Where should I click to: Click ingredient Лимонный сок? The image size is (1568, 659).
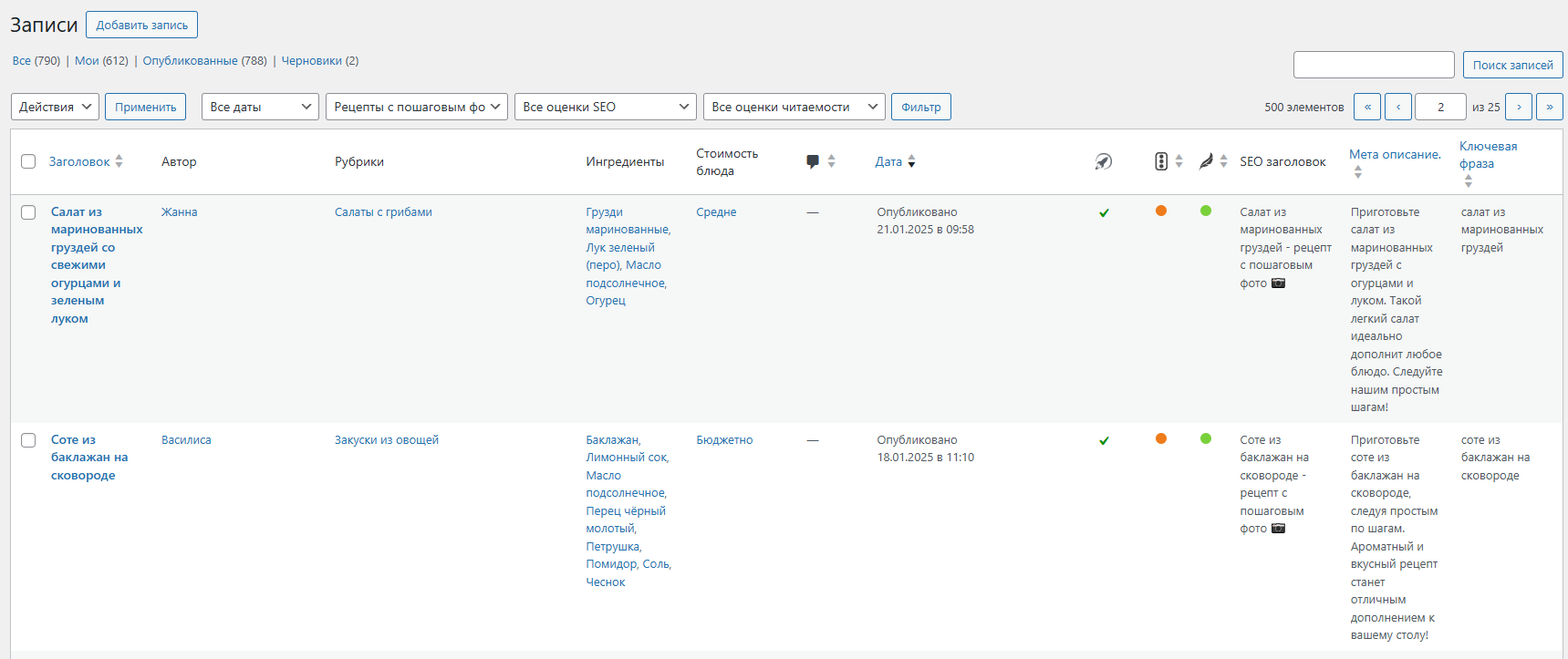(627, 457)
